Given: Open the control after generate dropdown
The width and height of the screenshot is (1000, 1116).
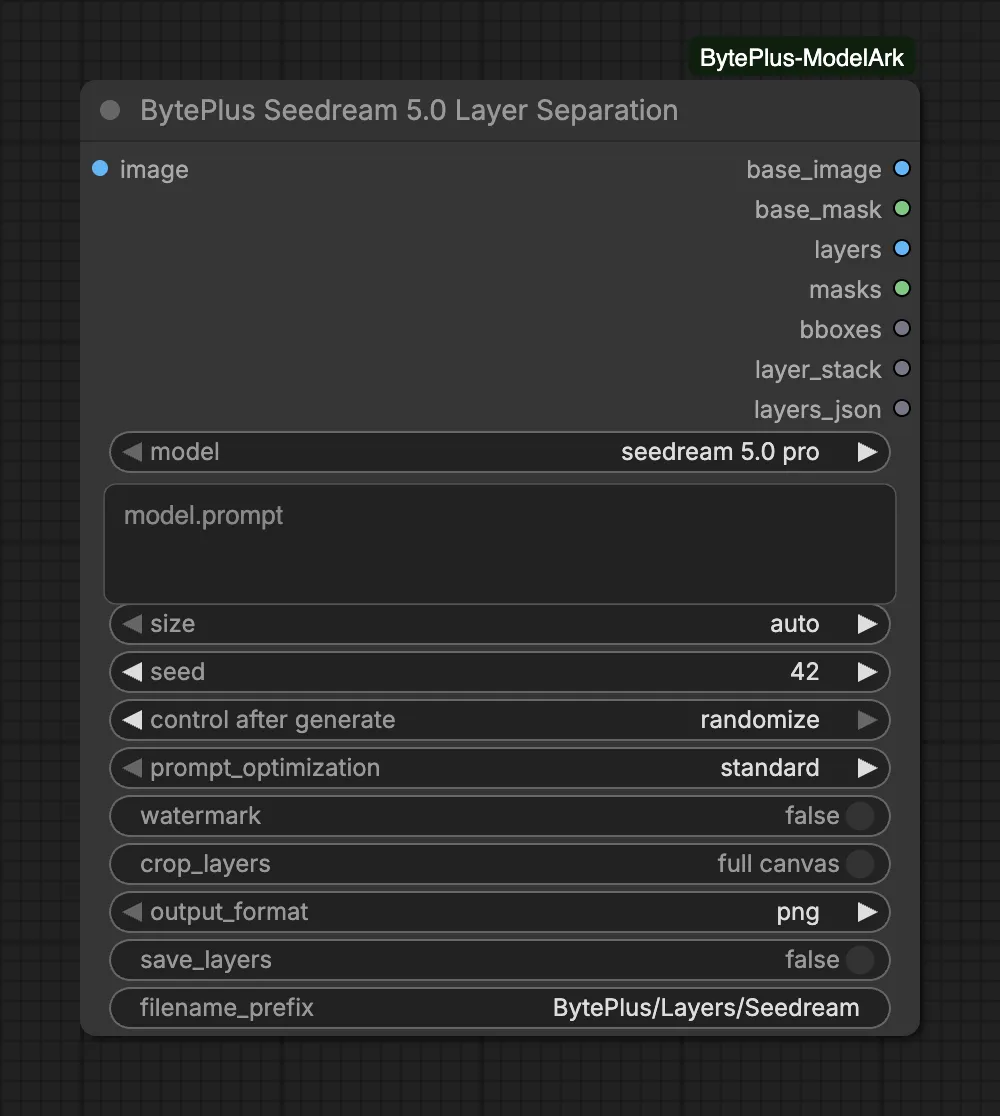Looking at the screenshot, I should [500, 720].
